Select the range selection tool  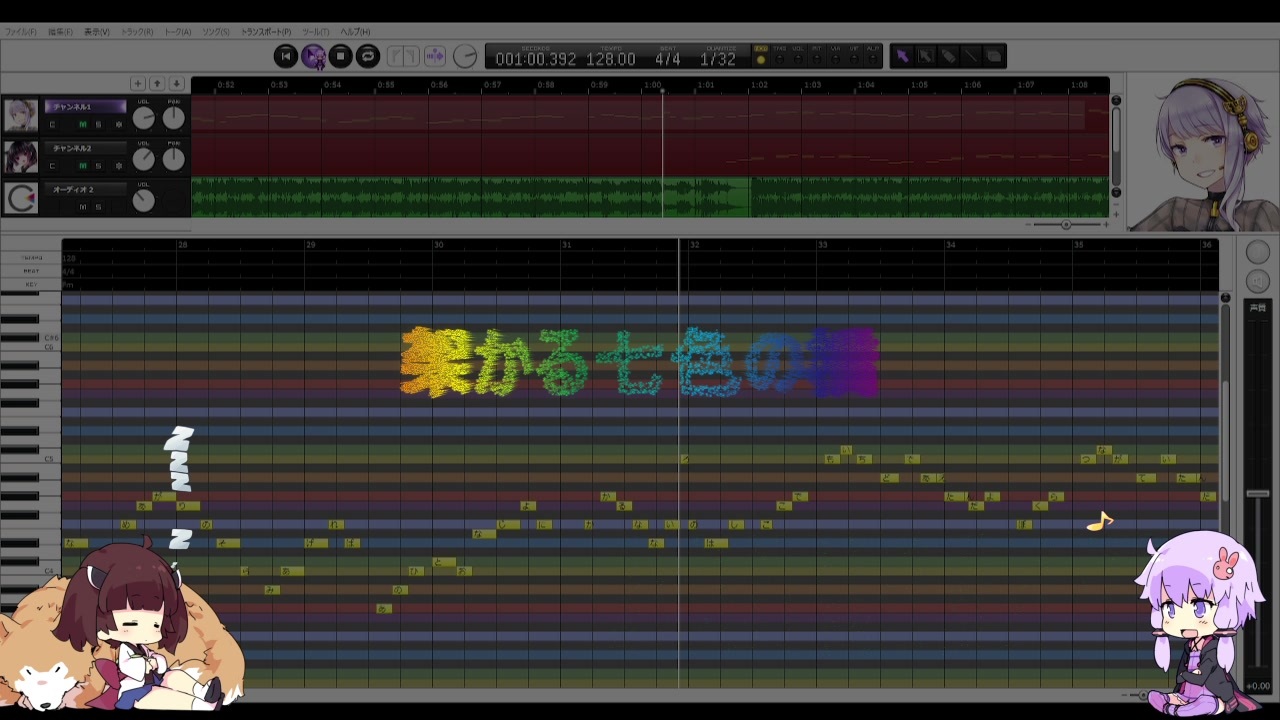coord(926,56)
